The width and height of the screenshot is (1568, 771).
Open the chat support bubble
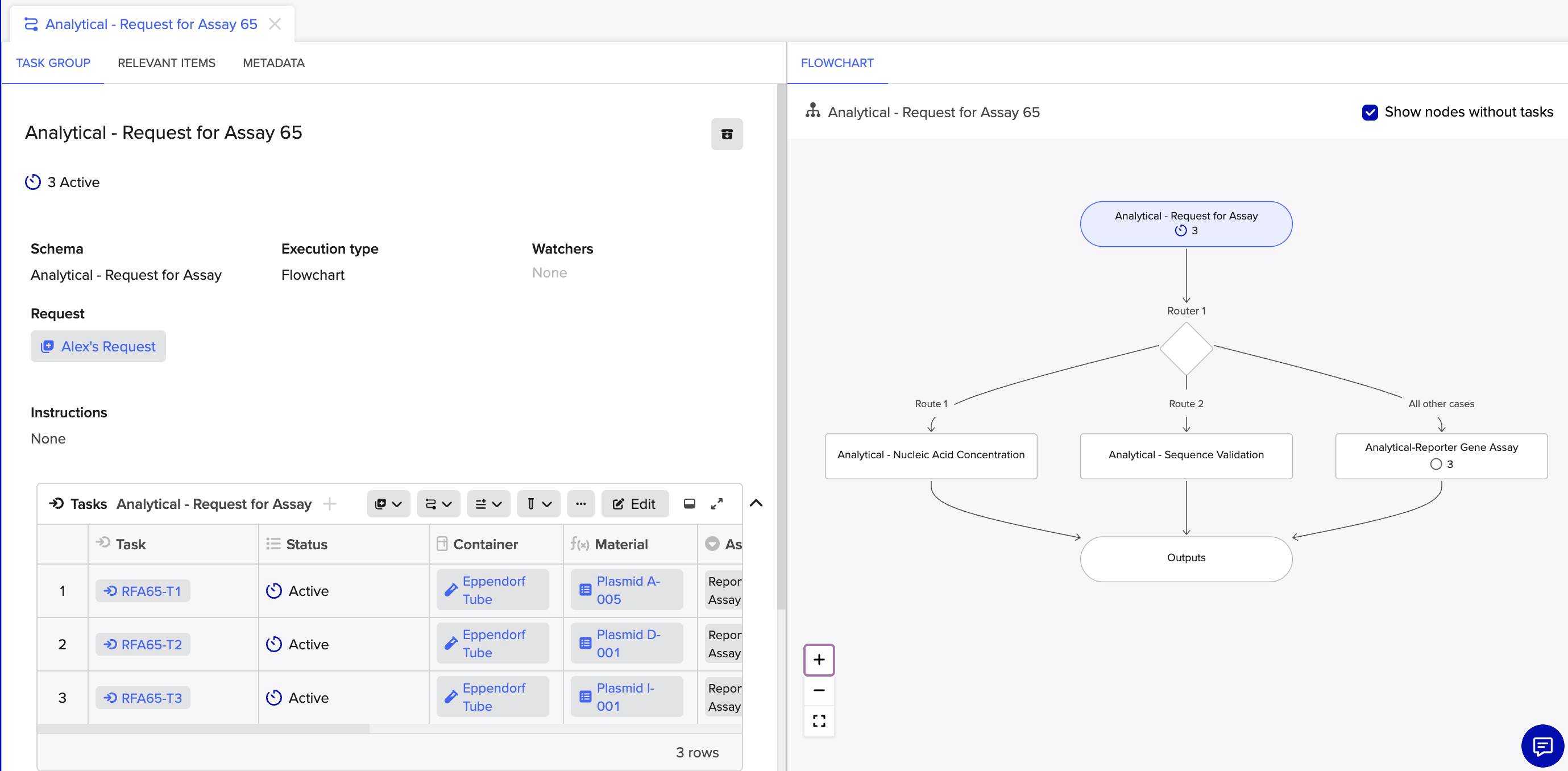tap(1541, 745)
